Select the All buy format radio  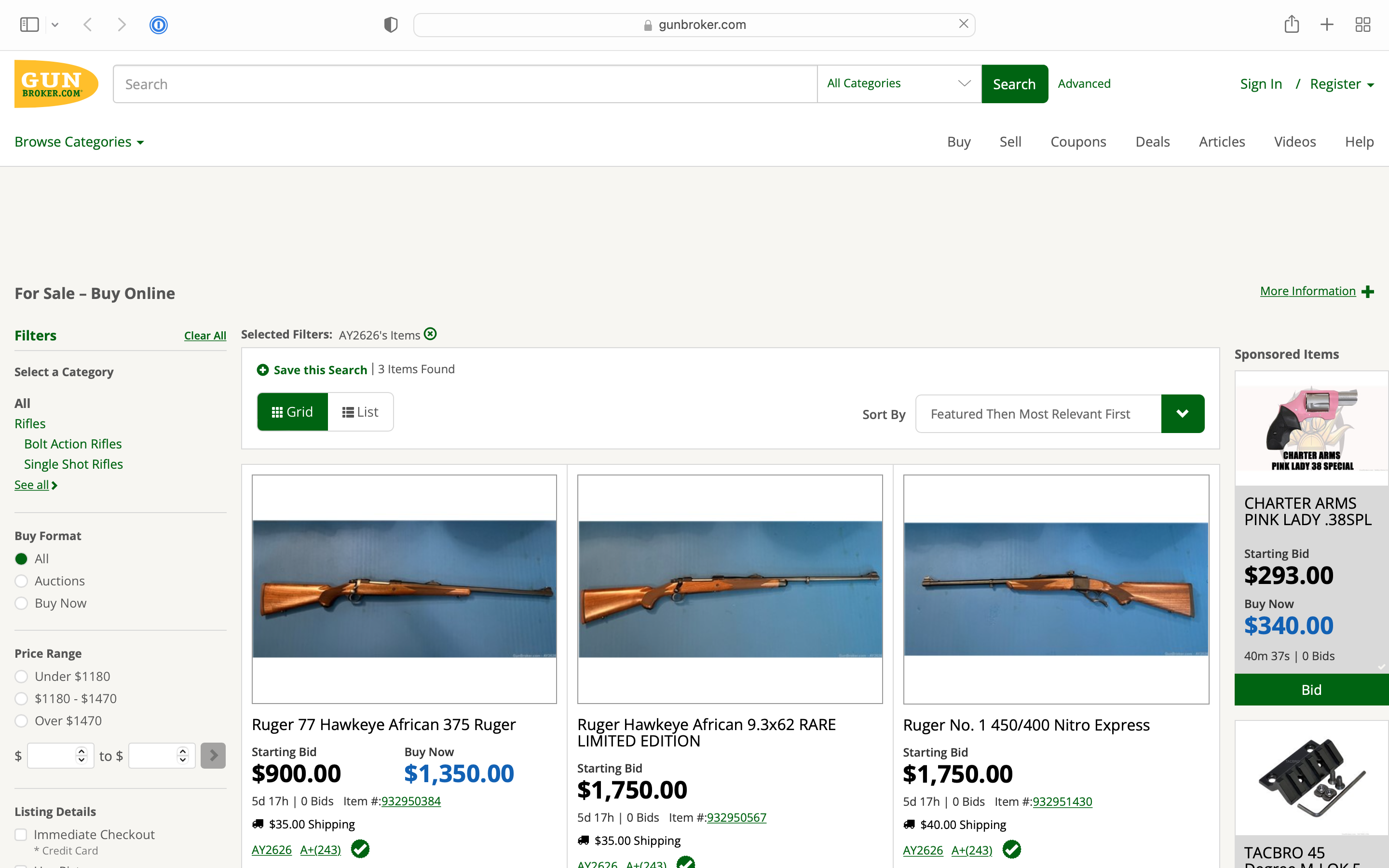(x=21, y=558)
